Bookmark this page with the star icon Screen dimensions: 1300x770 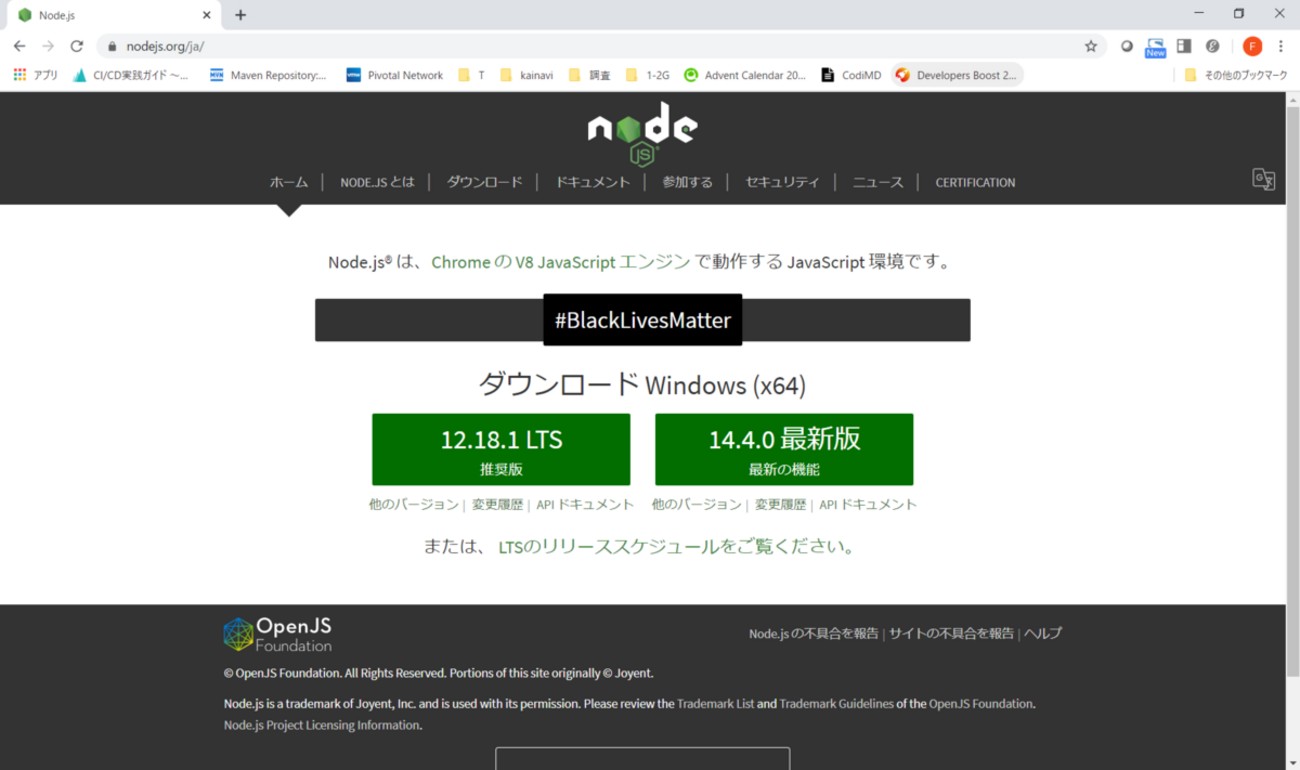(x=1091, y=46)
